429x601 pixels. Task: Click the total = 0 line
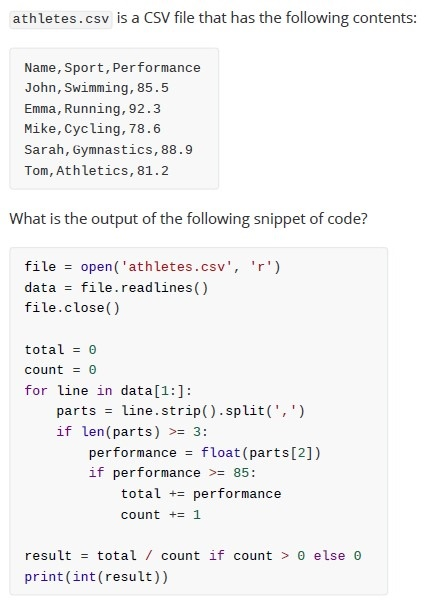point(60,350)
